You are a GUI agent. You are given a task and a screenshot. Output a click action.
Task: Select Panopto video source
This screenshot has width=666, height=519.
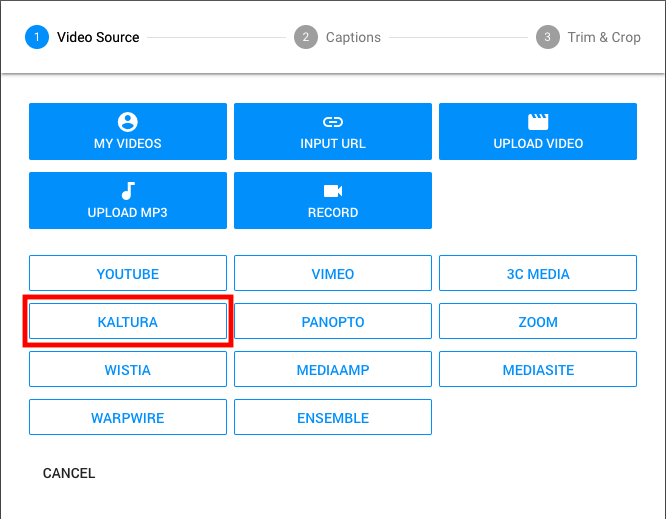click(333, 321)
